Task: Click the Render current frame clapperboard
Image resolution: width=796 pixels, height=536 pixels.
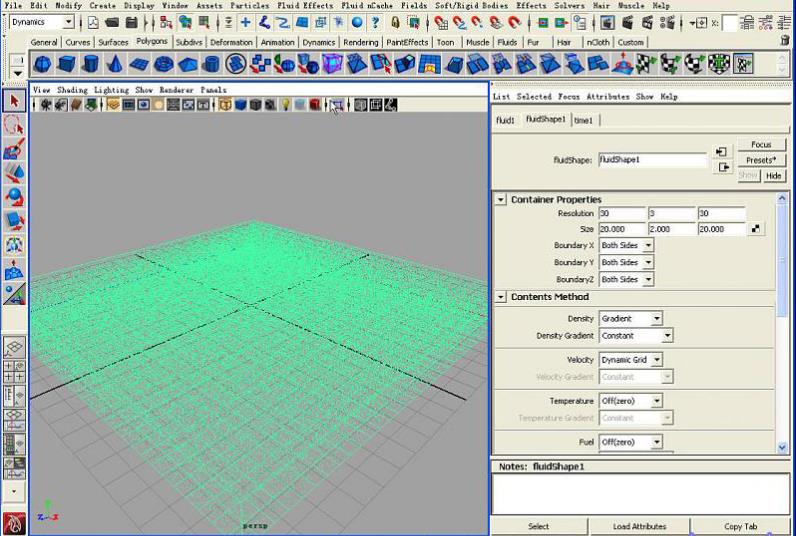Action: (628, 22)
